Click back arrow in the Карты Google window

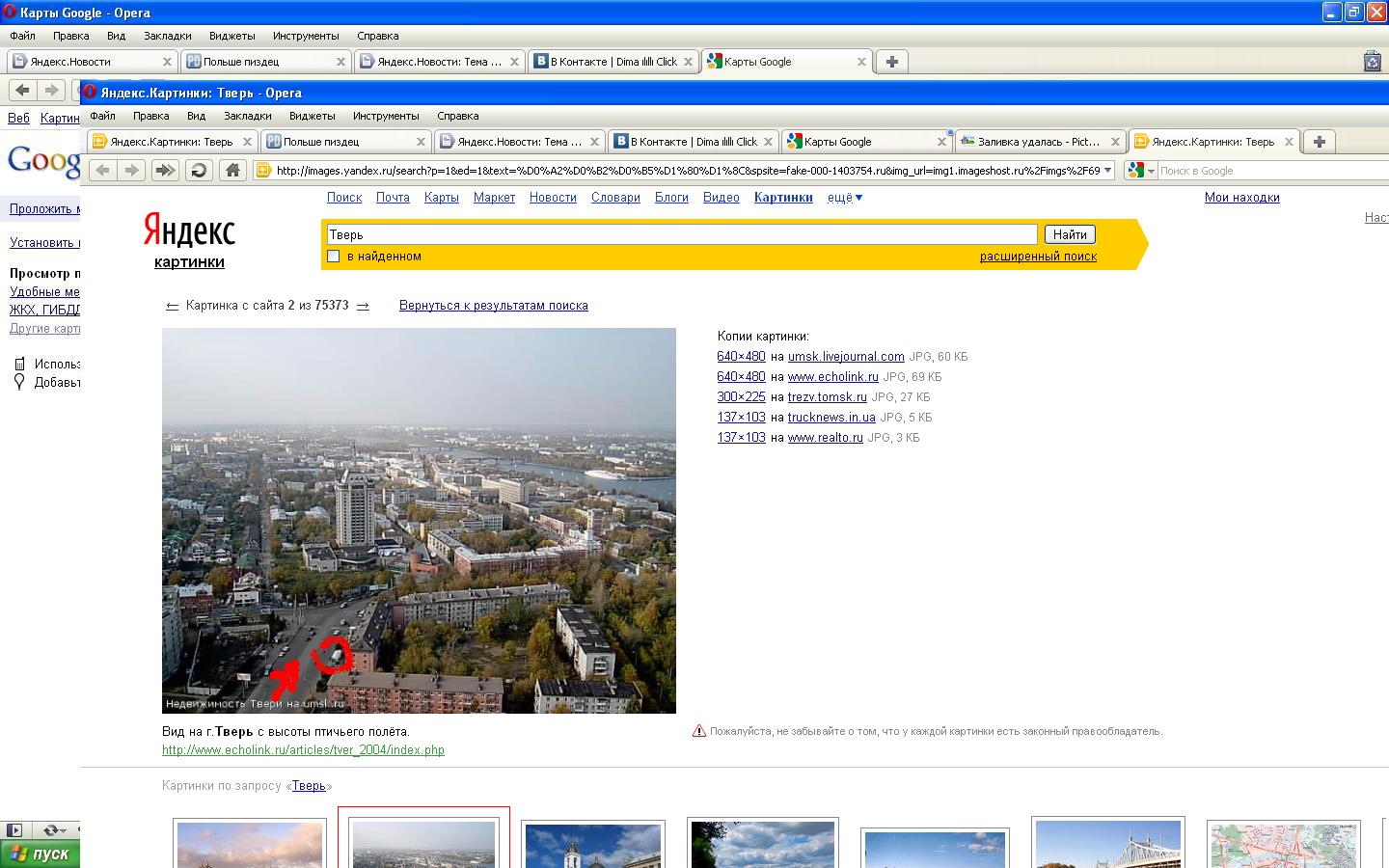pyautogui.click(x=22, y=91)
